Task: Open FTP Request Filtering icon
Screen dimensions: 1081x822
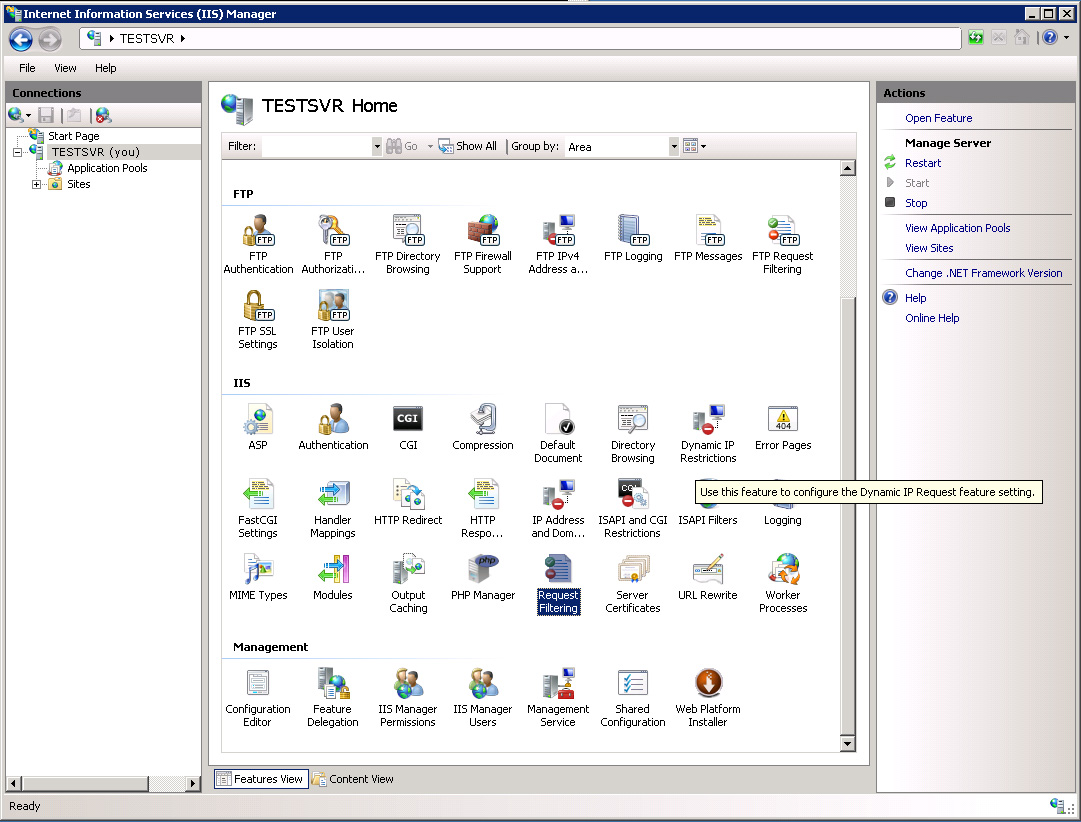Action: coord(782,244)
